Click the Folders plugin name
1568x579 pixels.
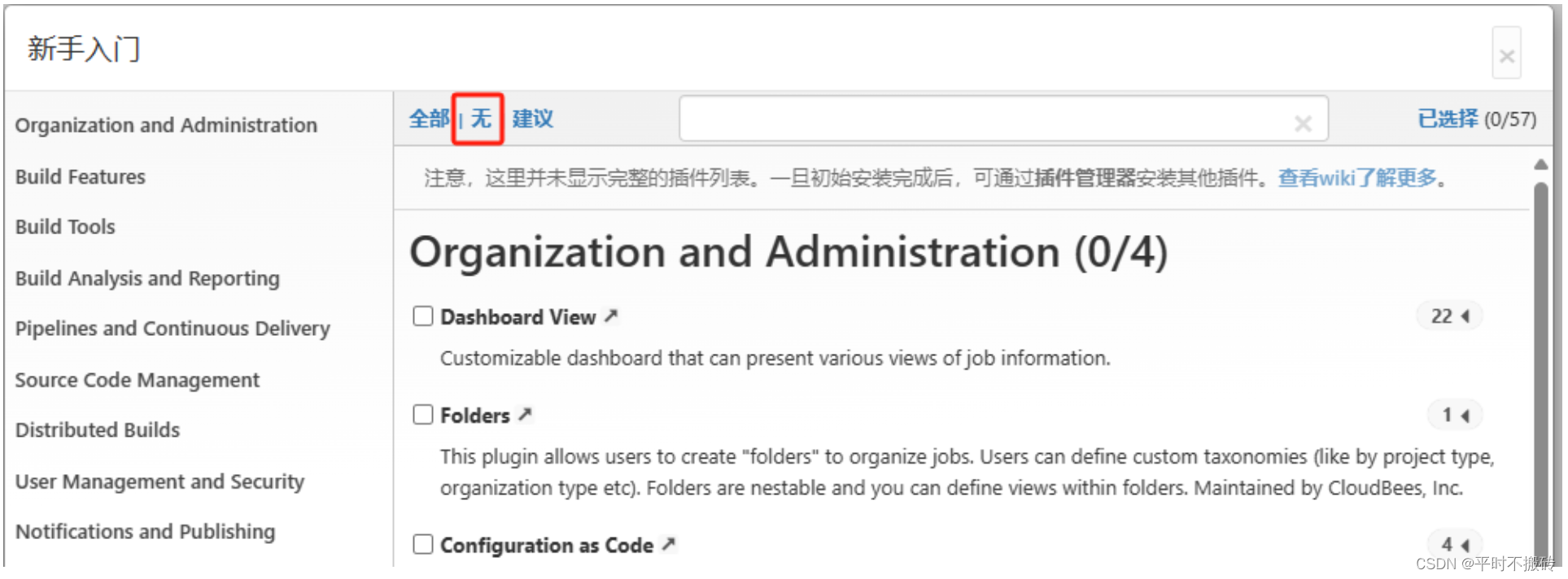474,416
